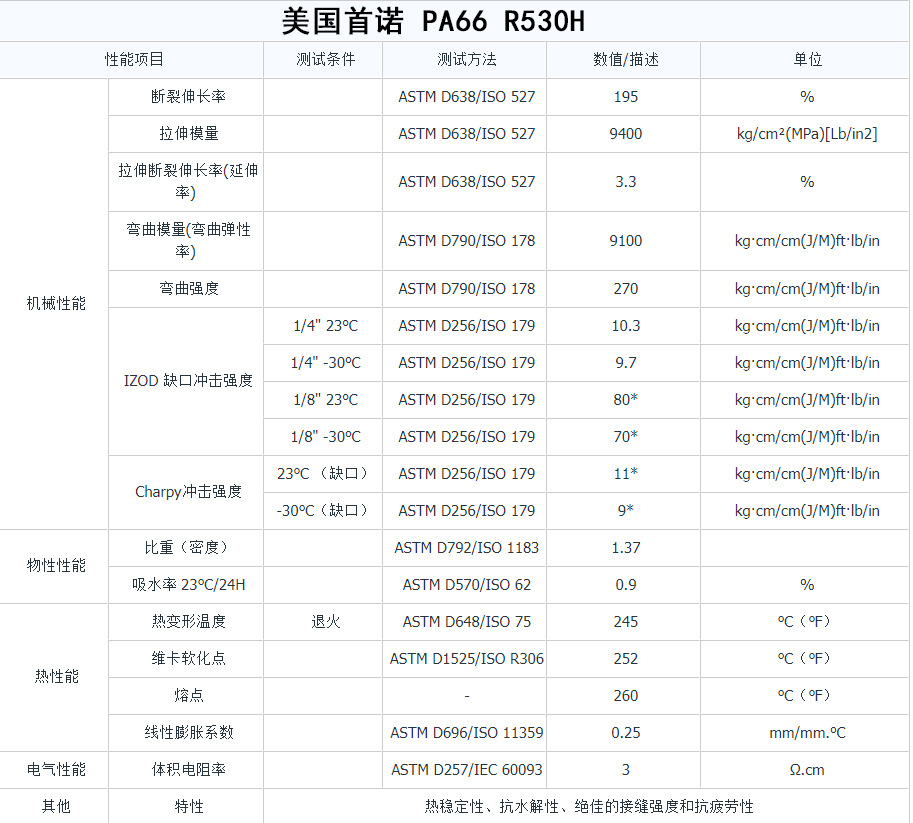Click the 维卡软化点 property cell
Screen dimensions: 913x823
[x=188, y=659]
